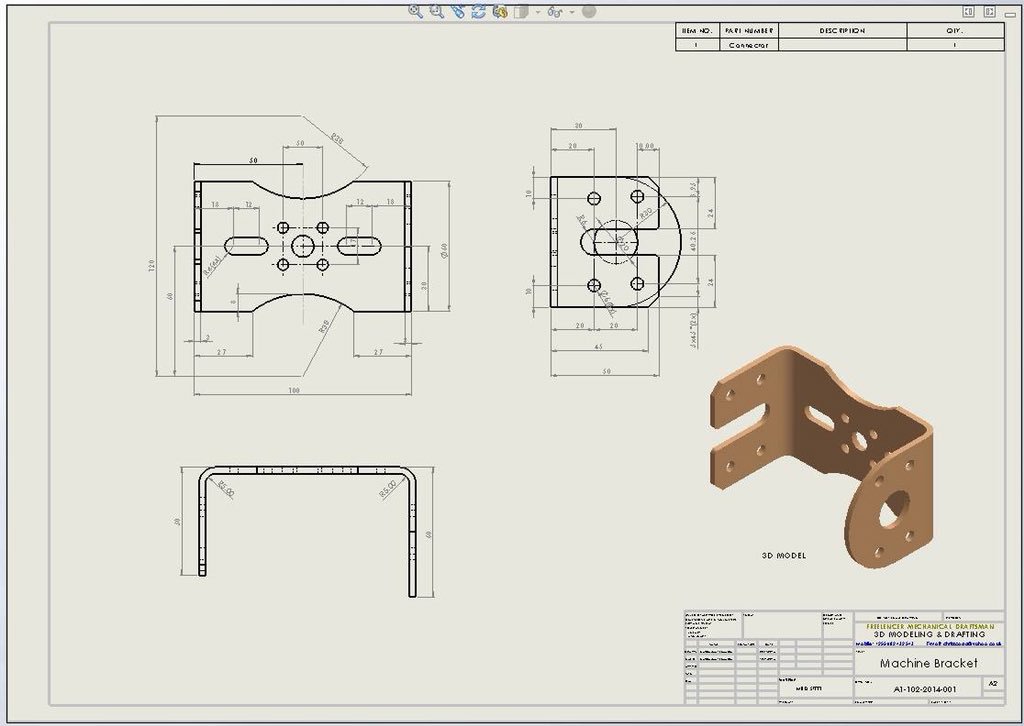Select the Zoom to Fit tool

[413, 12]
